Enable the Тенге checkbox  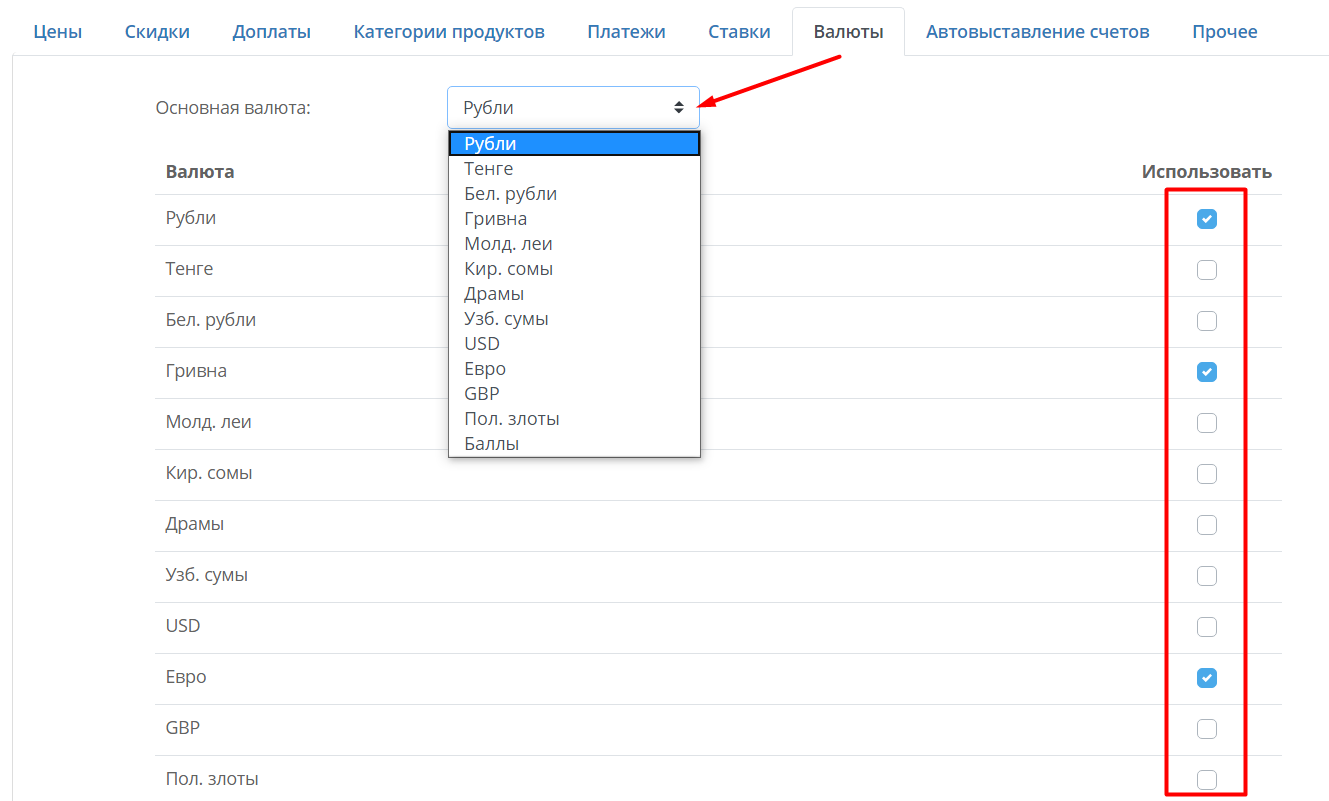pos(1207,270)
